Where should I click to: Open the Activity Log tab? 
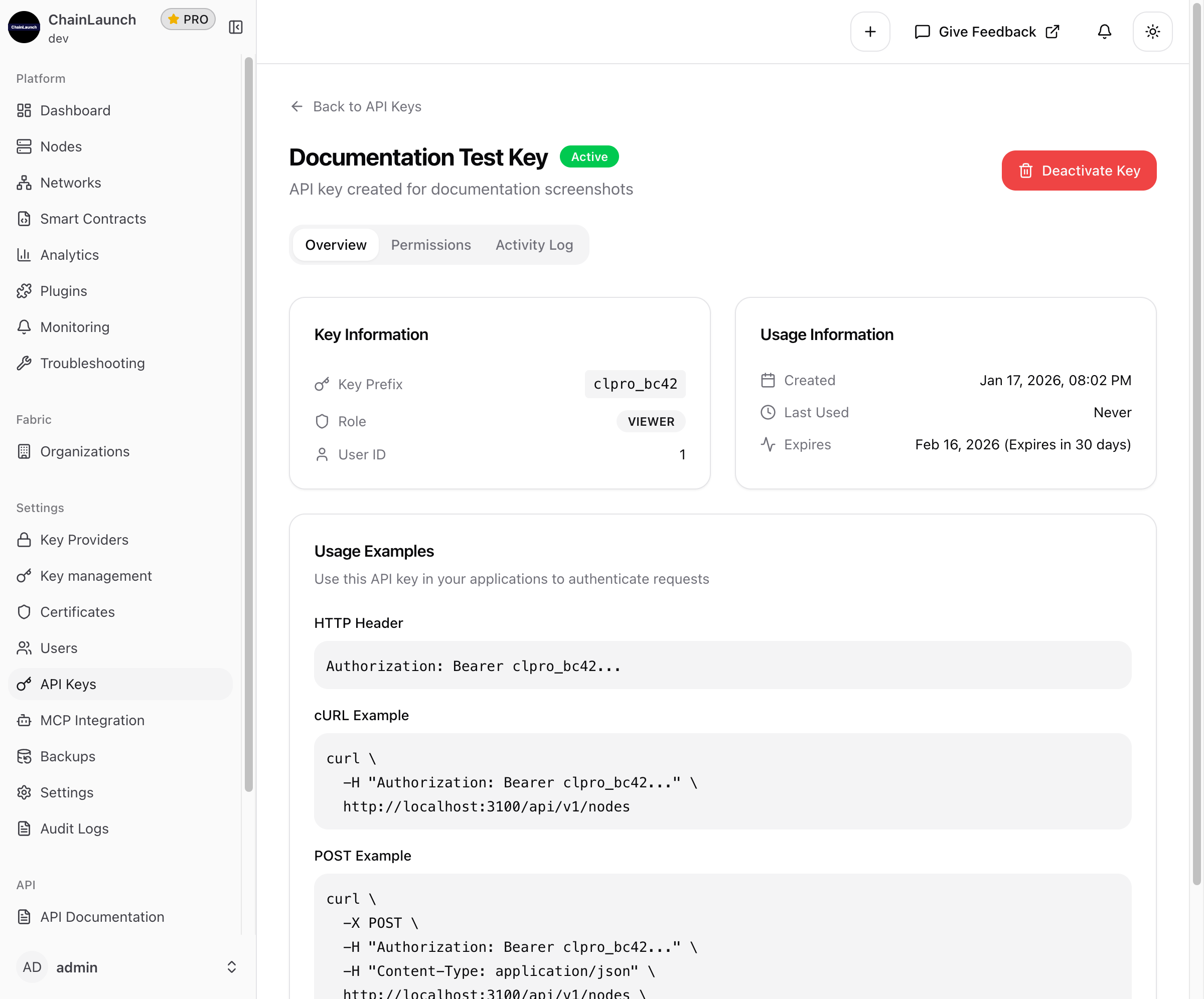click(x=534, y=245)
